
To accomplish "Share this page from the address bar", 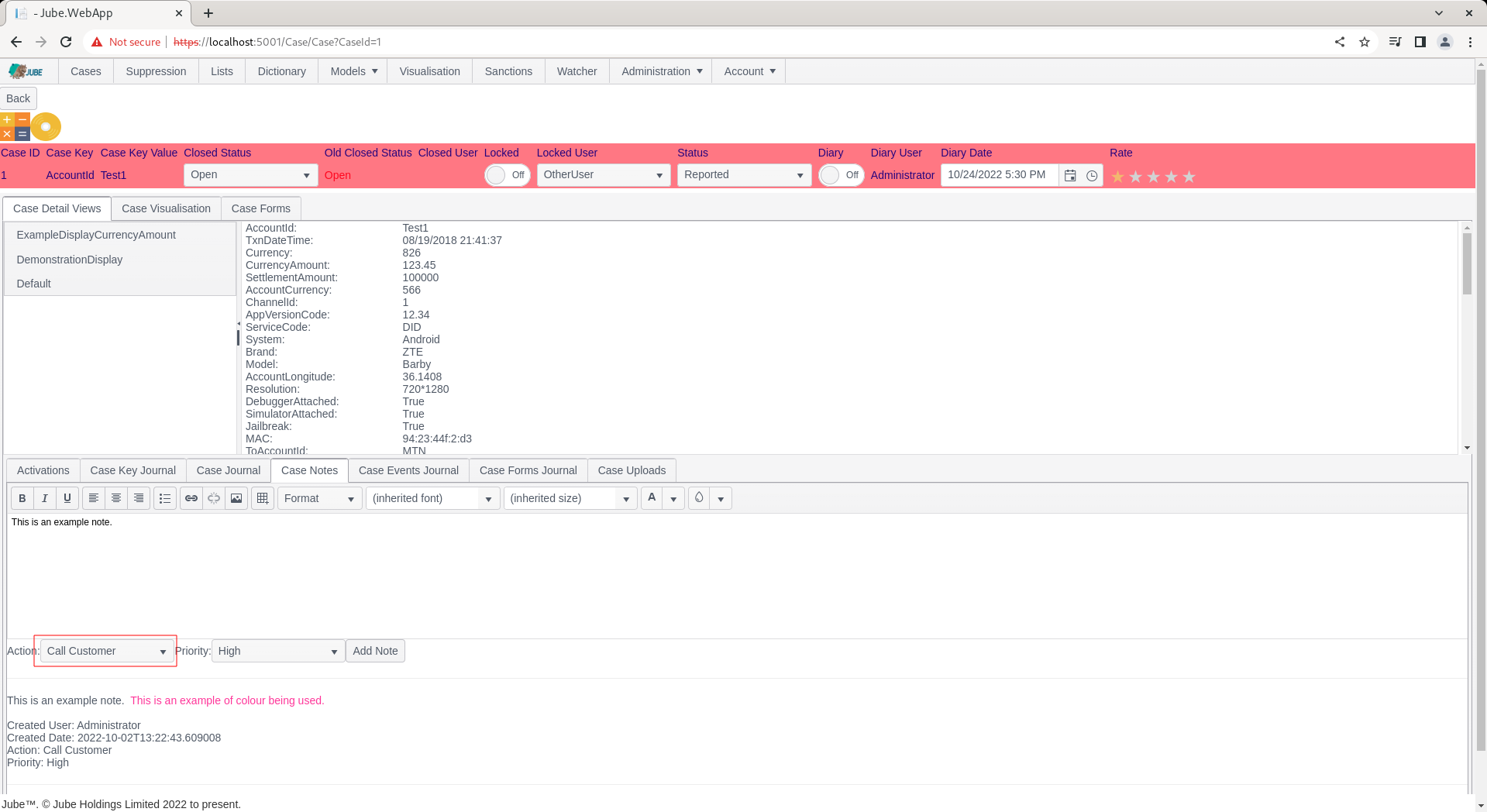I will click(1340, 42).
